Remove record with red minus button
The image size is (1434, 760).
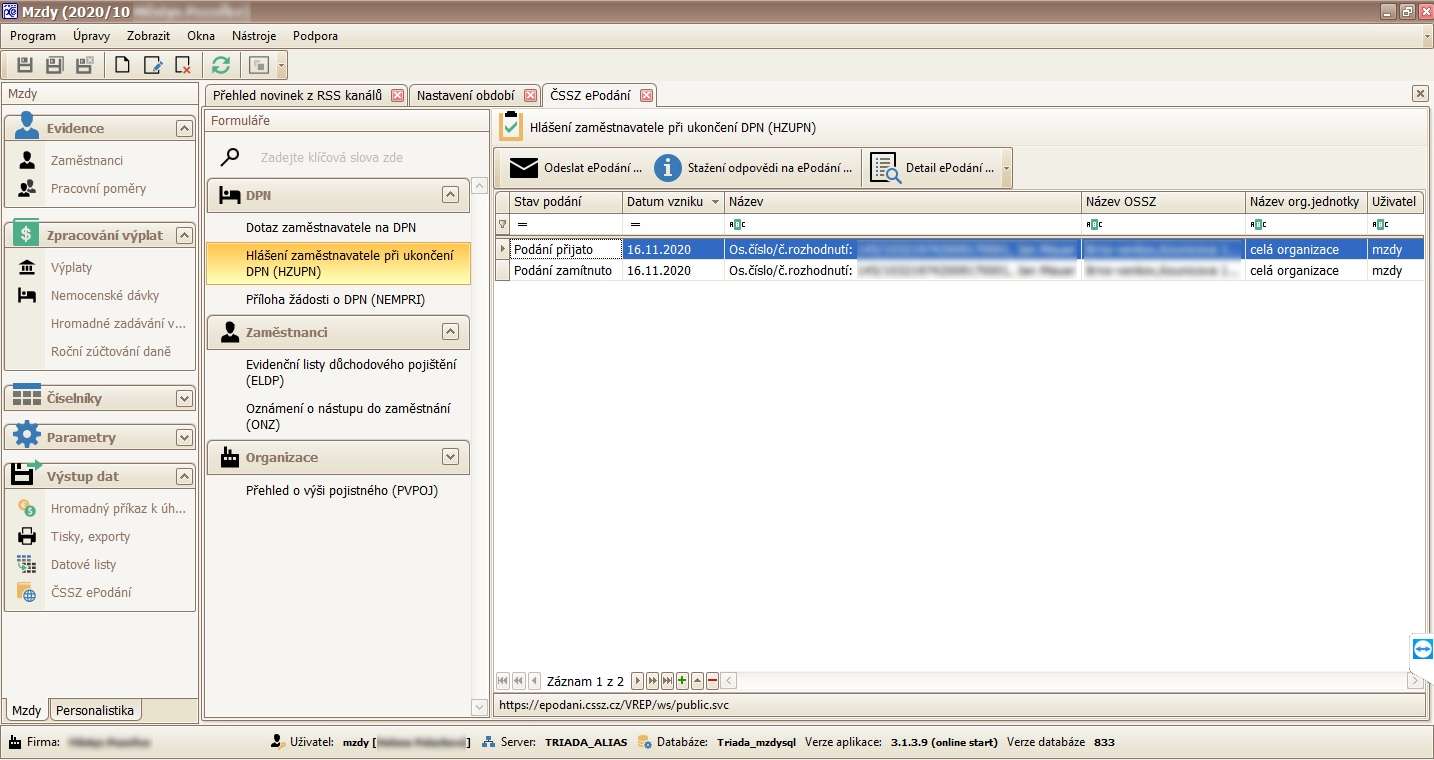(x=712, y=681)
